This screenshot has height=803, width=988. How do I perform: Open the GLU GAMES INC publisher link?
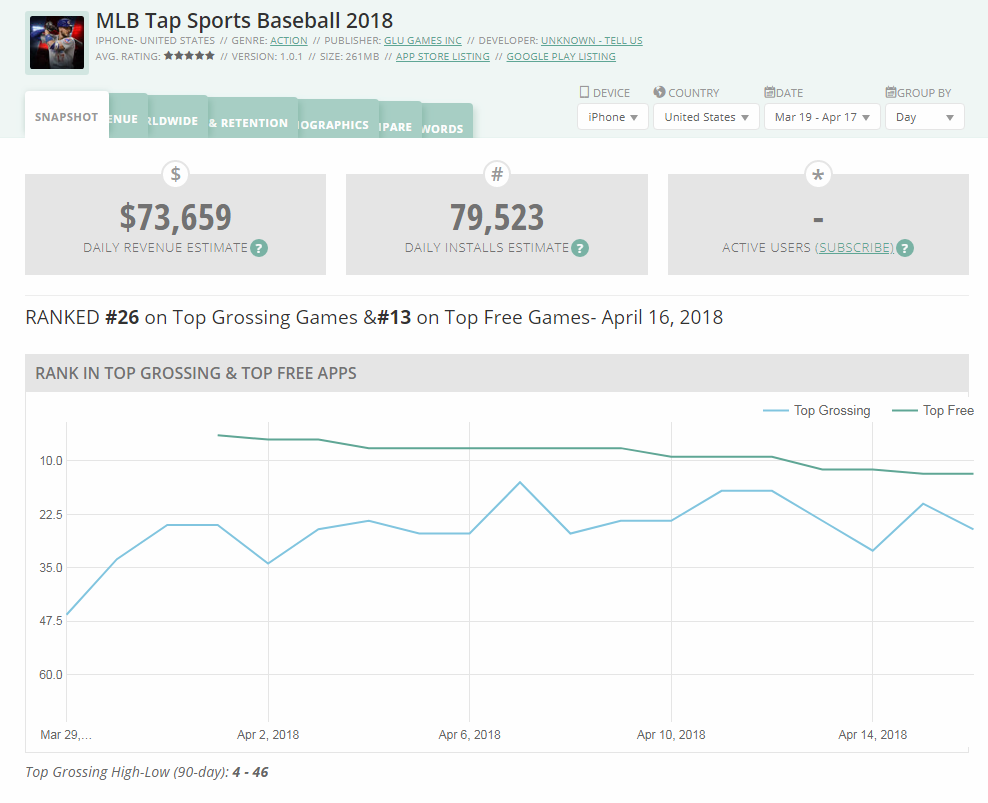423,40
